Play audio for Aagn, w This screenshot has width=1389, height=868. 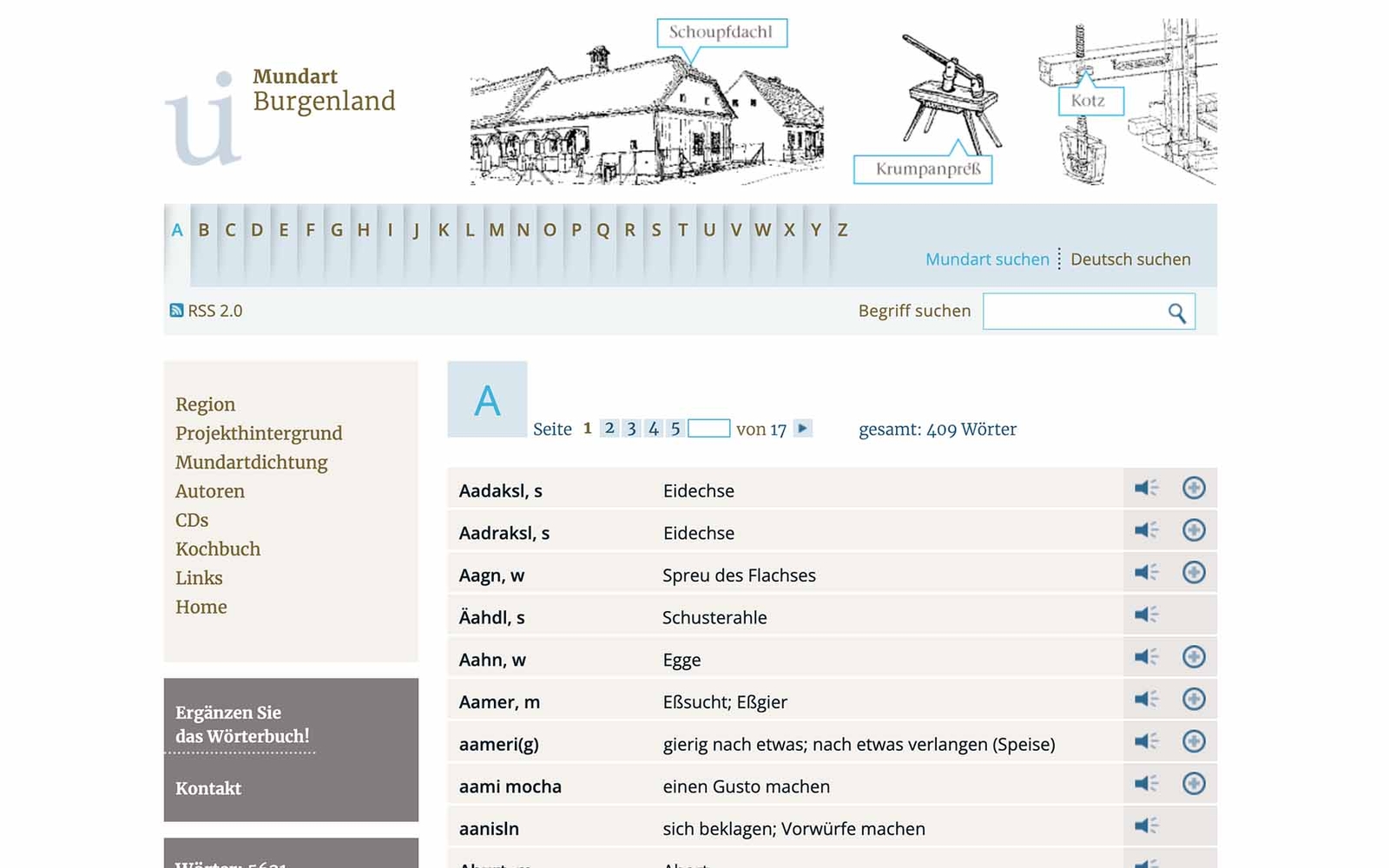point(1146,573)
